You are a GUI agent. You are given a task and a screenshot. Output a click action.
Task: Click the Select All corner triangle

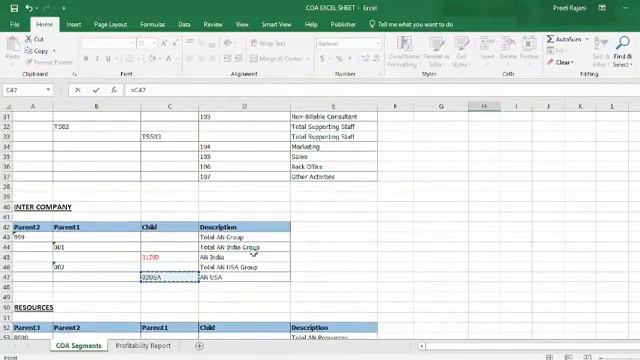tap(8, 107)
